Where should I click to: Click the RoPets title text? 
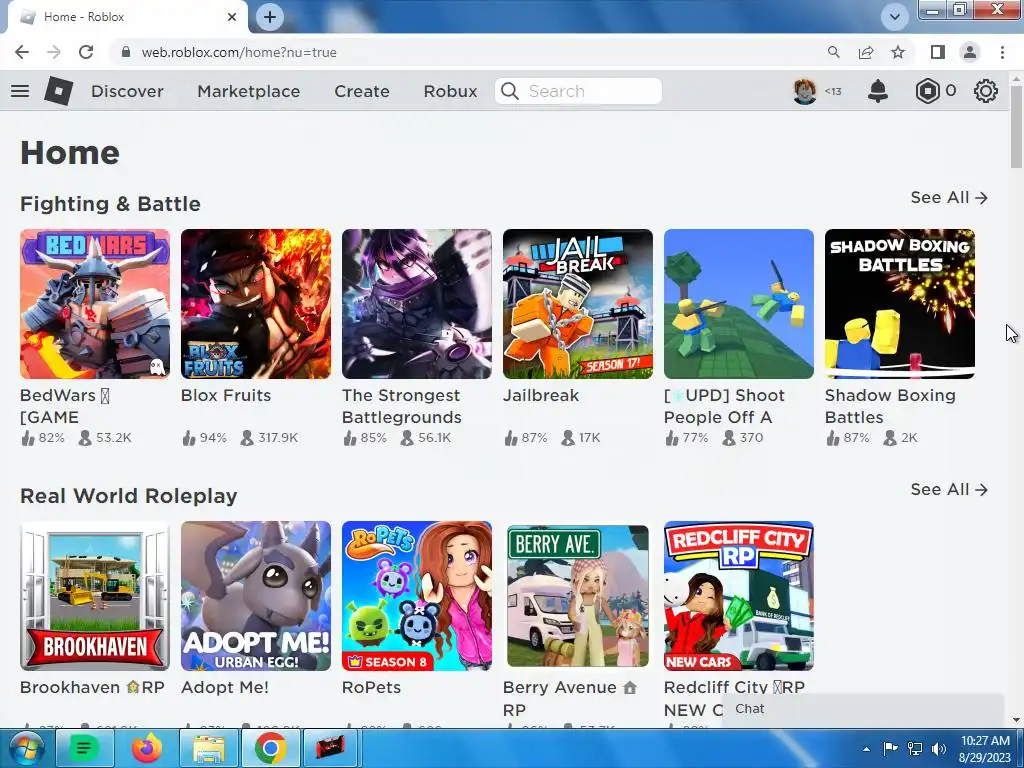pos(371,687)
